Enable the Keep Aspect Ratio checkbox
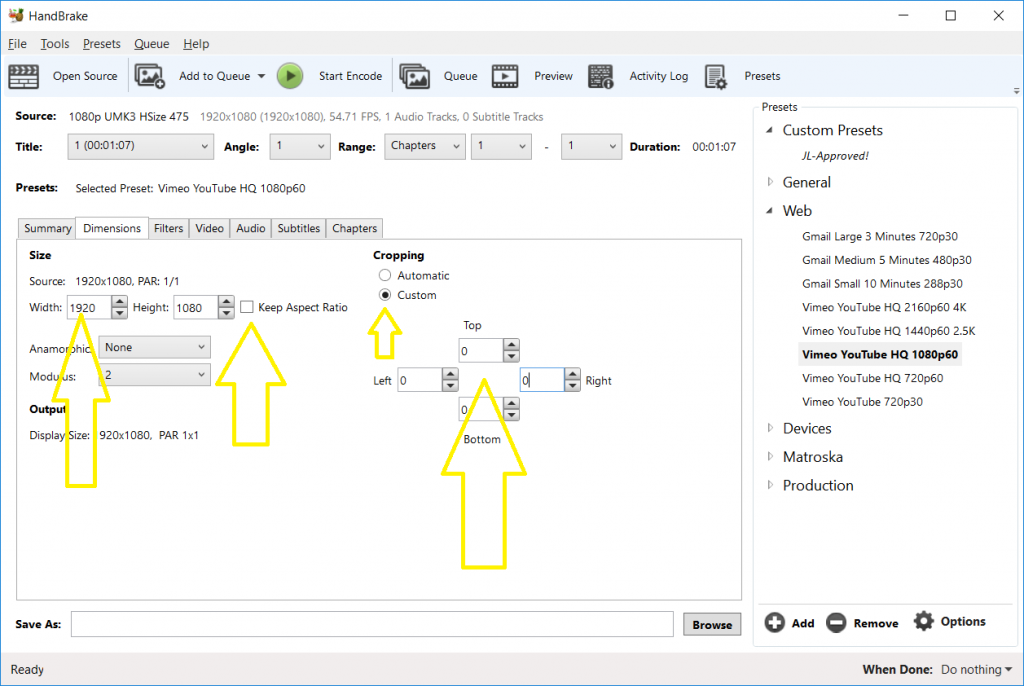The height and width of the screenshot is (686, 1024). [247, 307]
